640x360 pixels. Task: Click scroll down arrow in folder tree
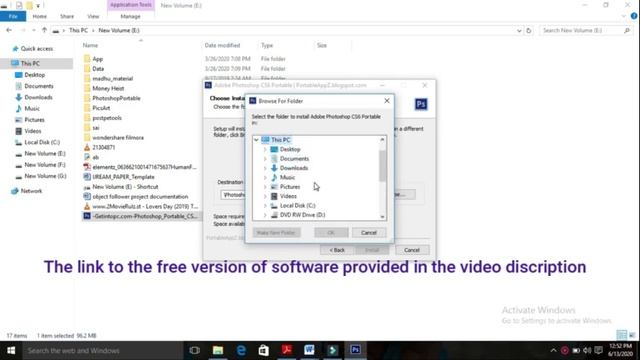tap(382, 217)
